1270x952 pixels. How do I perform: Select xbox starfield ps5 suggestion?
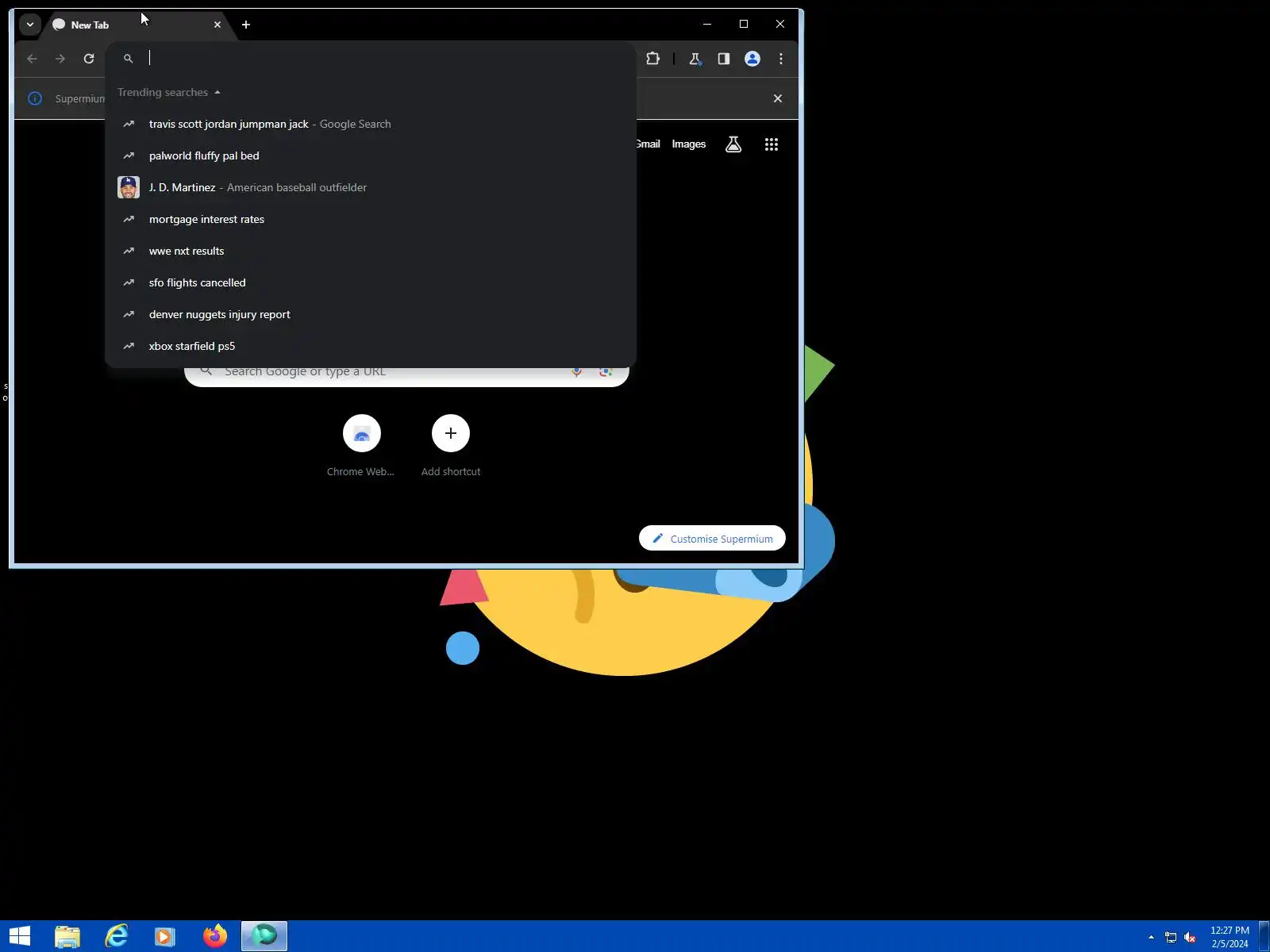pos(371,346)
